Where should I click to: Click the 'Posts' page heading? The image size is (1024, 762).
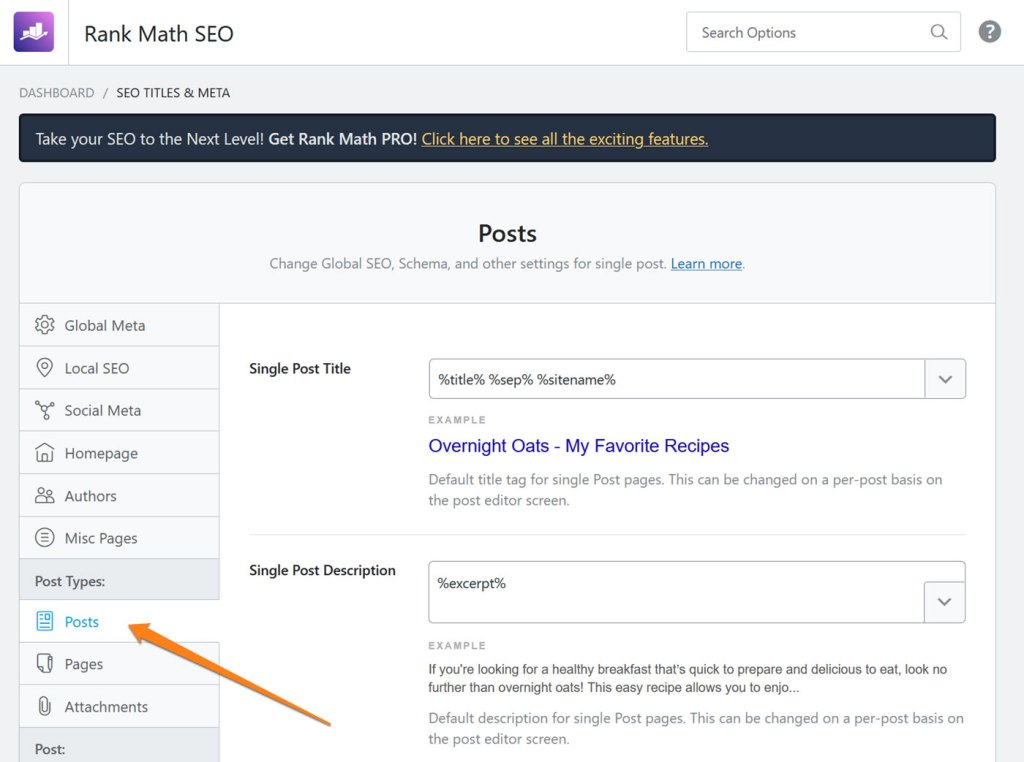pos(507,234)
